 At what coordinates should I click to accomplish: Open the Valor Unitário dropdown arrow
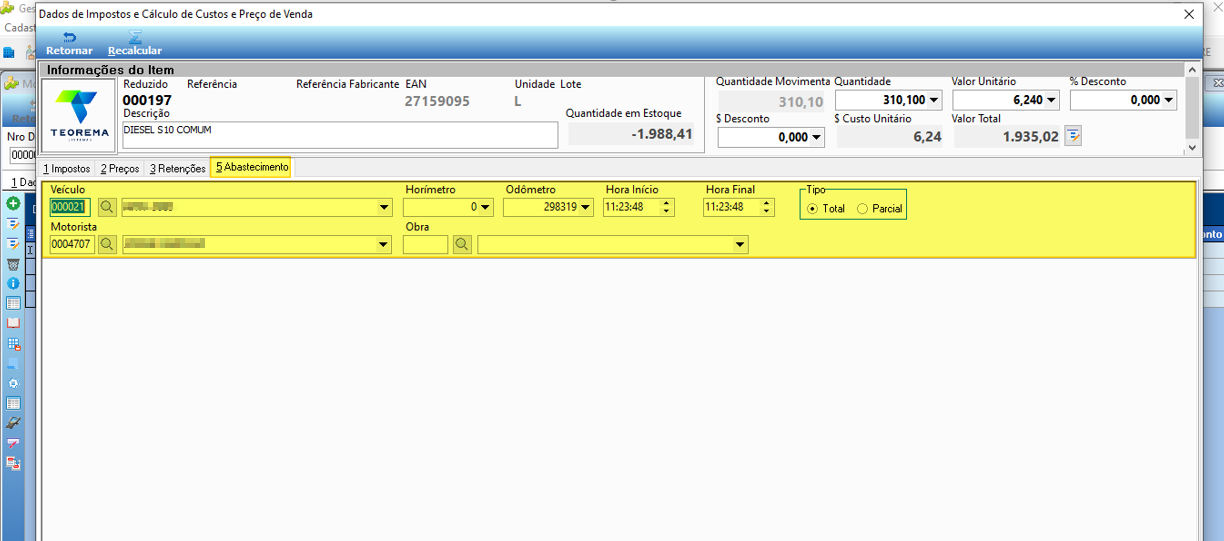tap(1052, 100)
